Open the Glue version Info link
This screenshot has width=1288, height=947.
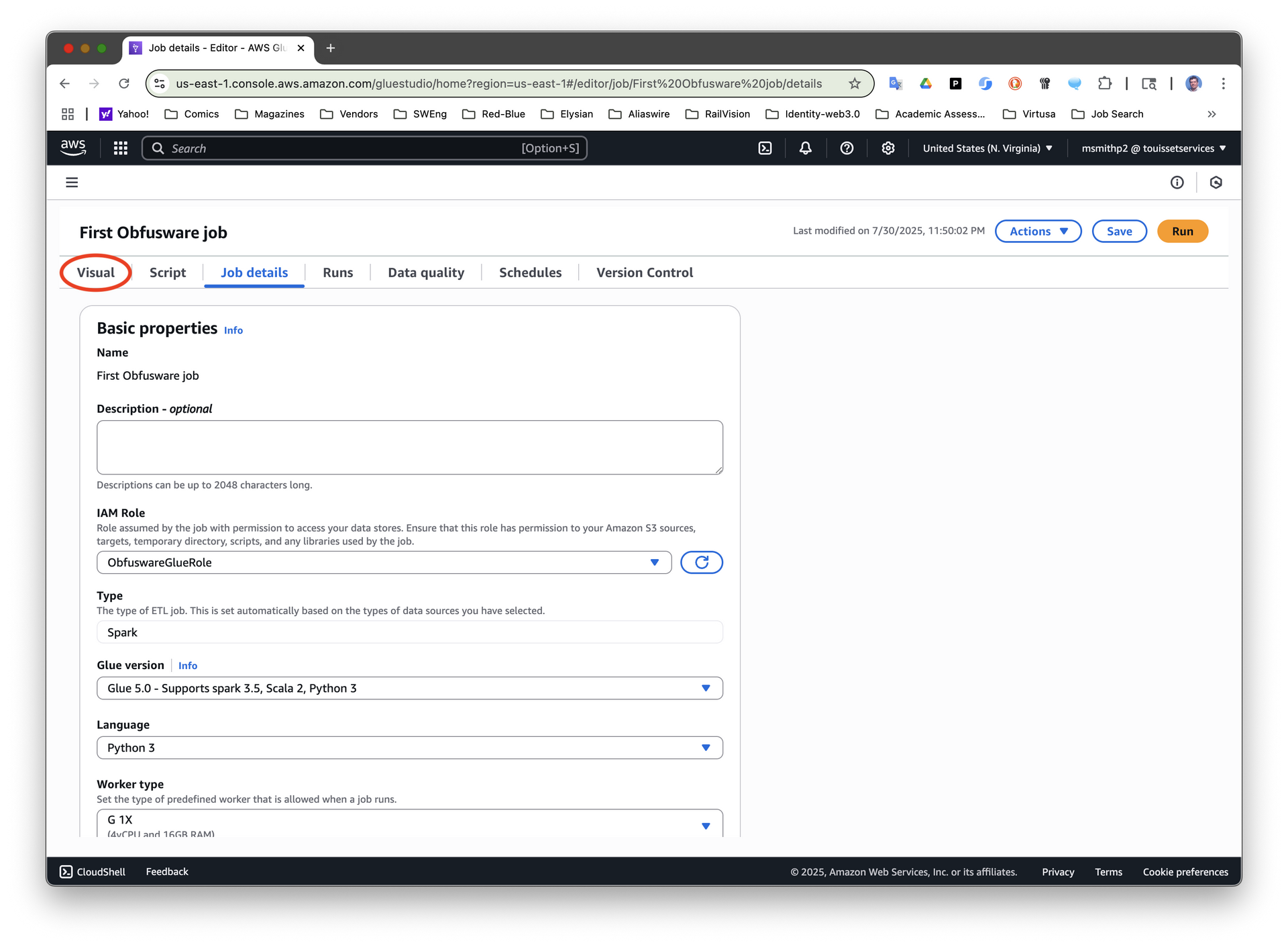[x=188, y=666]
